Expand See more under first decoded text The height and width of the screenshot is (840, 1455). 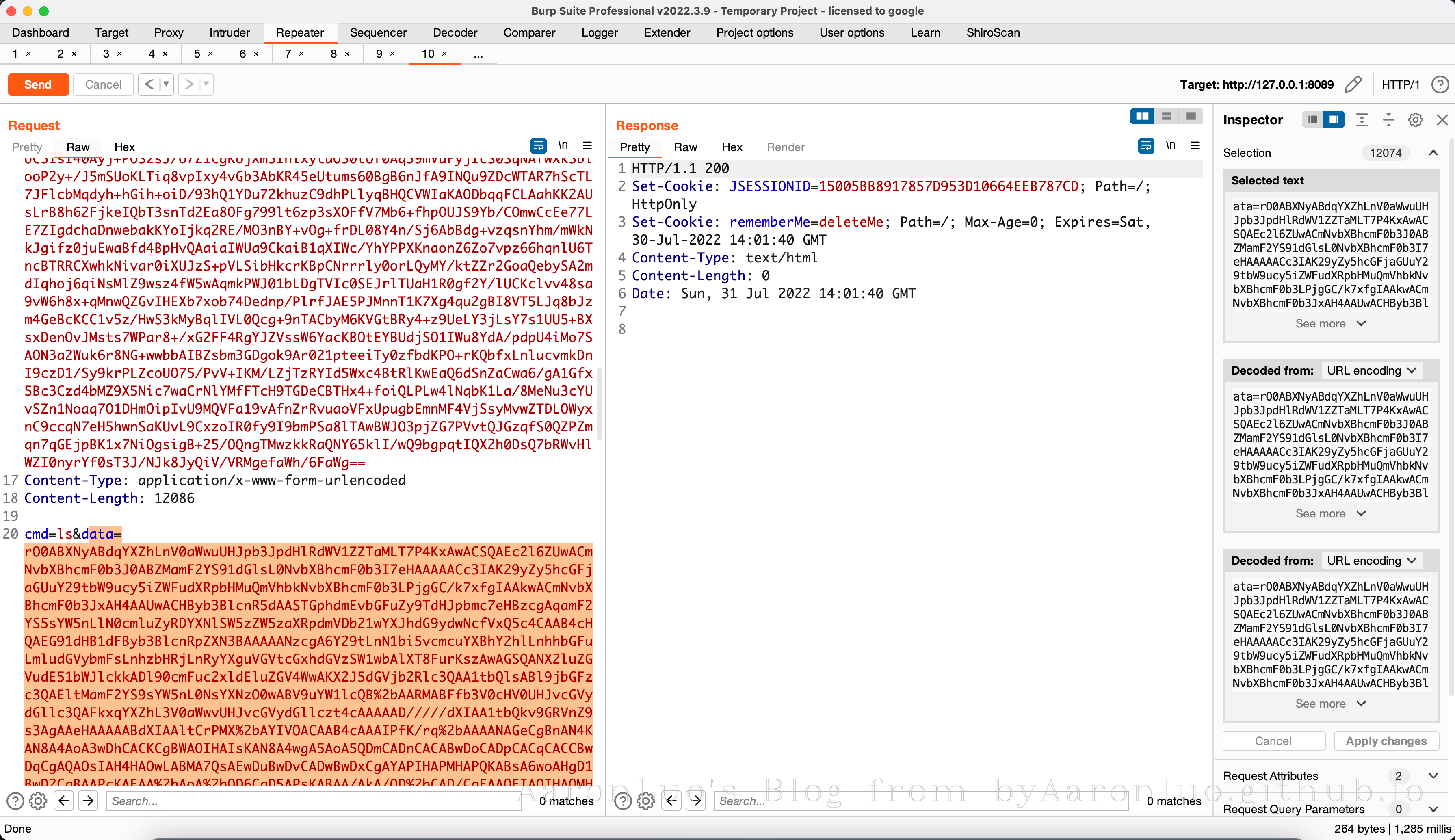click(1330, 513)
